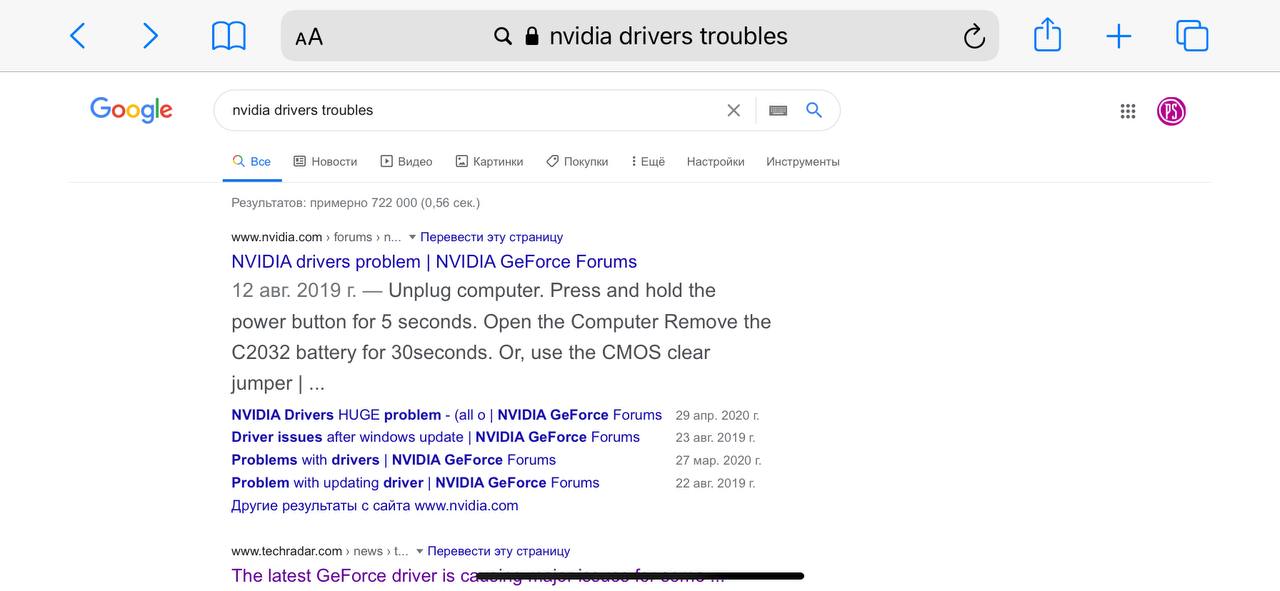Switch to the Новости tab
The image size is (1280, 591).
325,161
